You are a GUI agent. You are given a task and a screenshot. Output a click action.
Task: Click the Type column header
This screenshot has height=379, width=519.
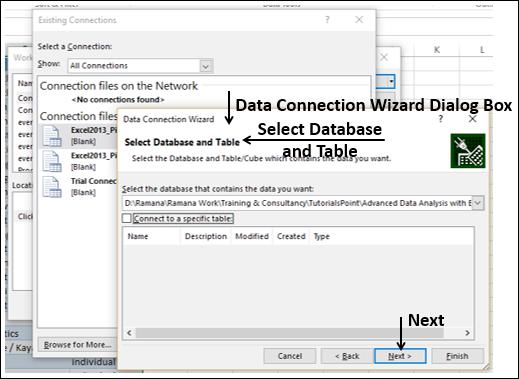pyautogui.click(x=321, y=236)
